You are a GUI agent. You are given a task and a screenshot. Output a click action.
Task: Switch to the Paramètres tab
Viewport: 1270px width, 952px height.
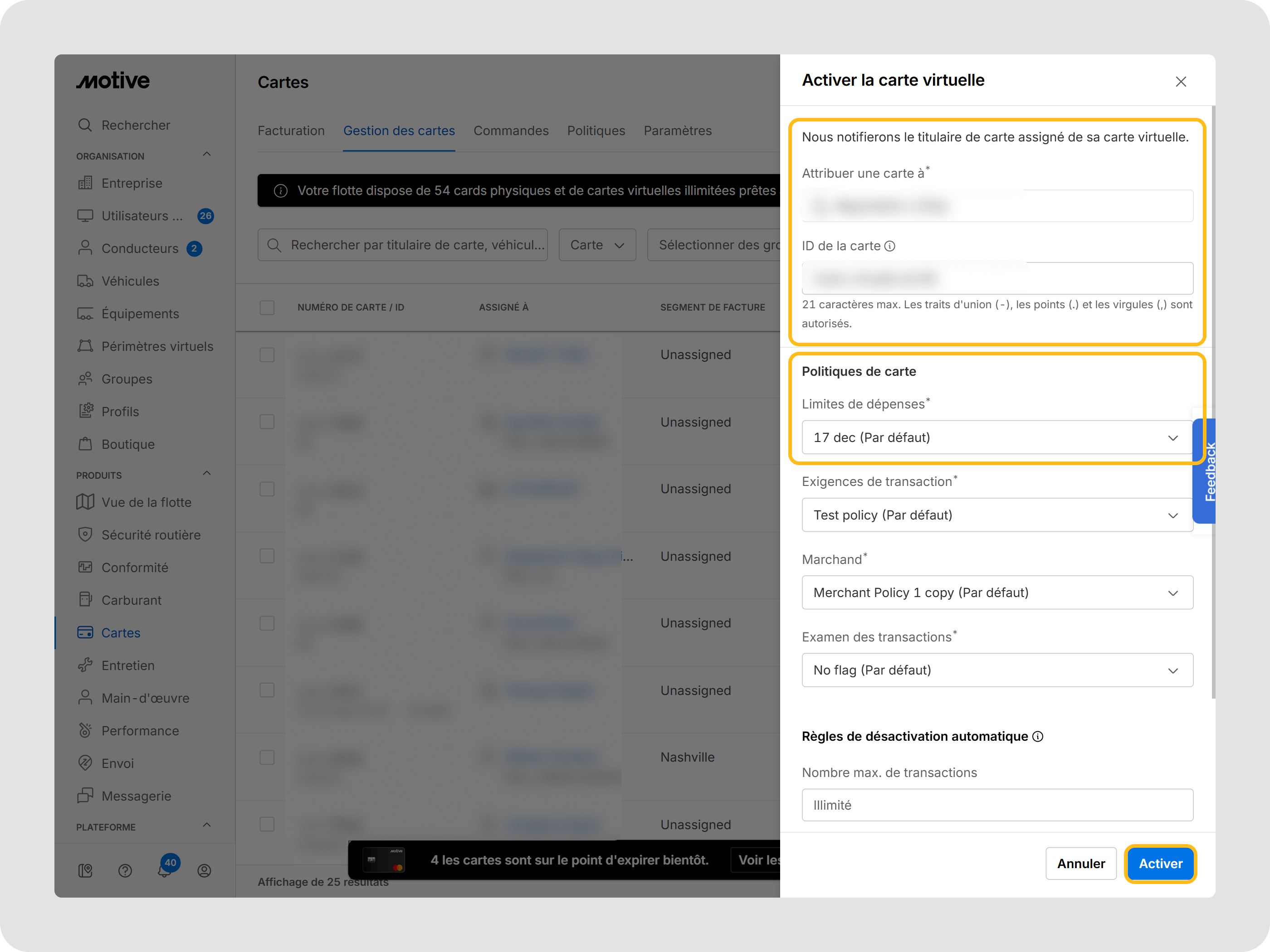point(678,131)
